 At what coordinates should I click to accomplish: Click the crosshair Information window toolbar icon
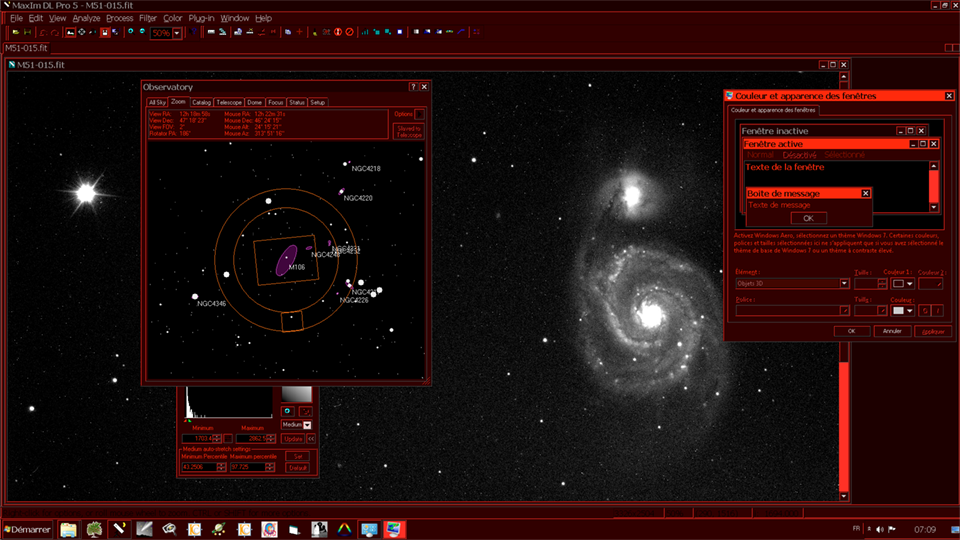[81, 32]
